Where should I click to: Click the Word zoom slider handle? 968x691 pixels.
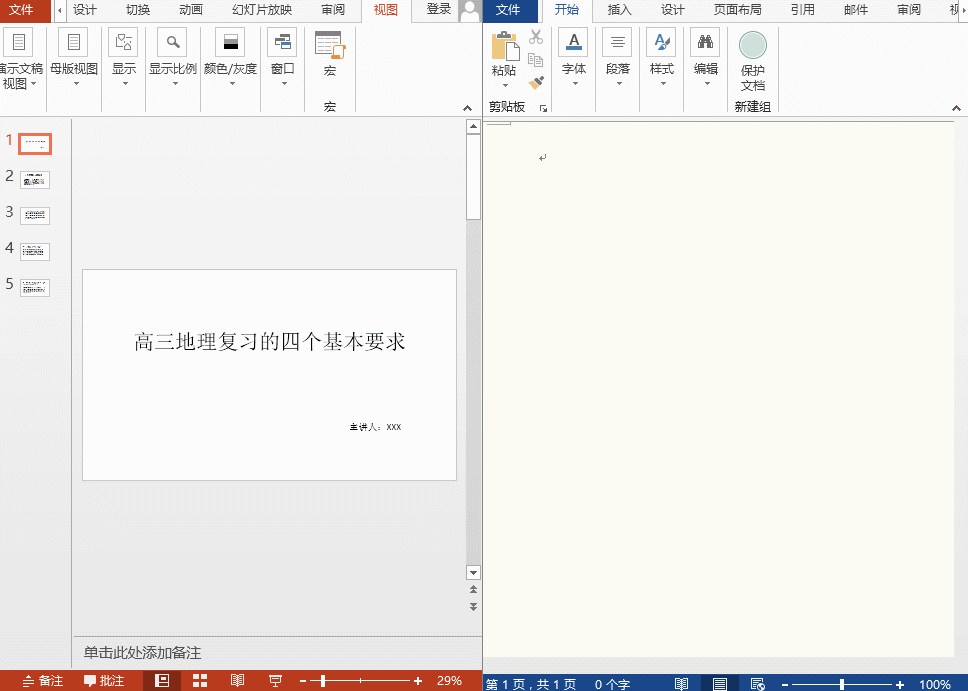[x=842, y=684]
